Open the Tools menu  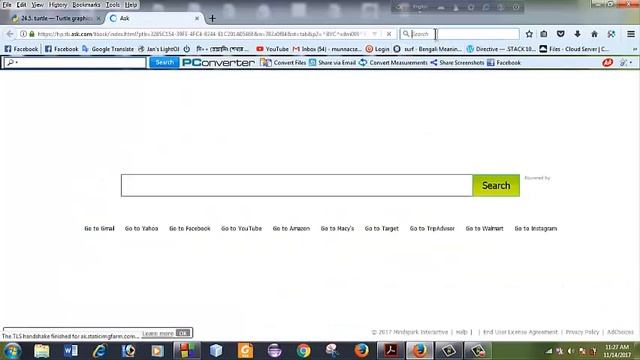click(x=113, y=5)
